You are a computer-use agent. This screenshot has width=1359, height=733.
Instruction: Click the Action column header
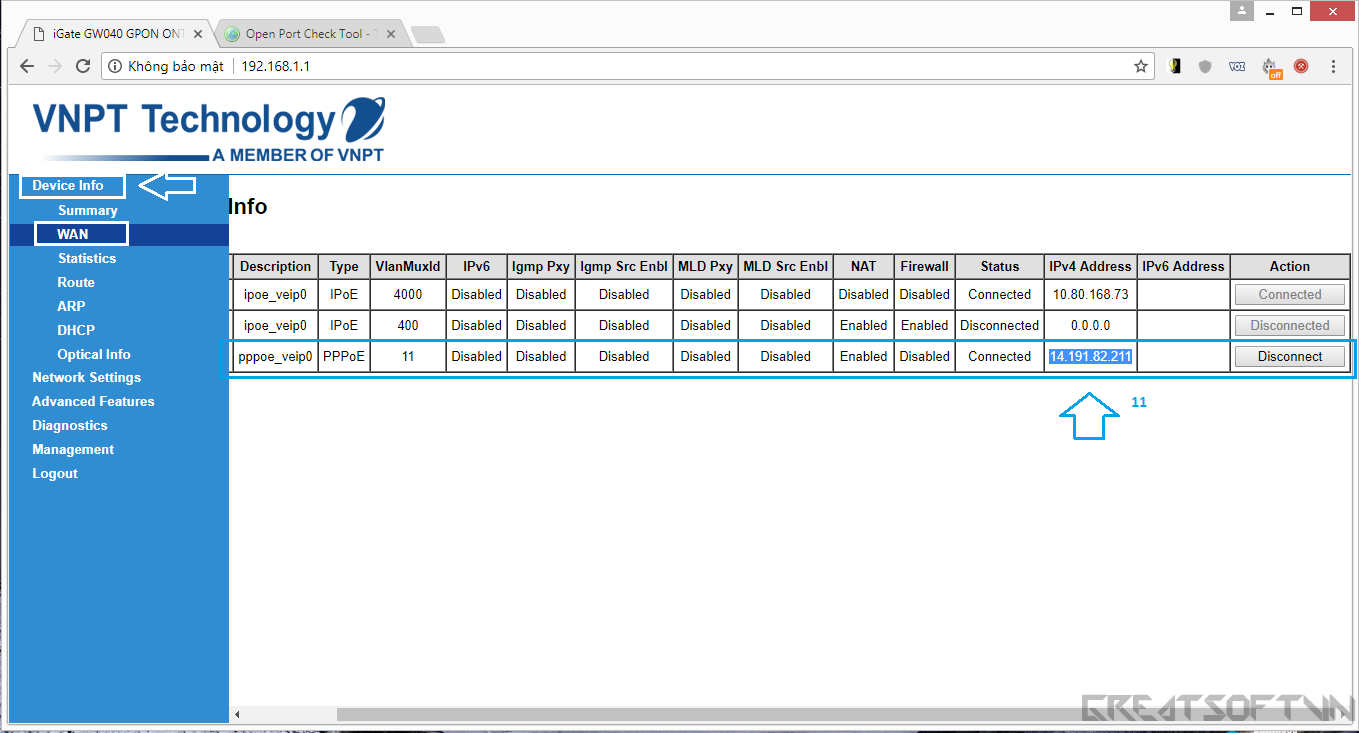pyautogui.click(x=1290, y=266)
